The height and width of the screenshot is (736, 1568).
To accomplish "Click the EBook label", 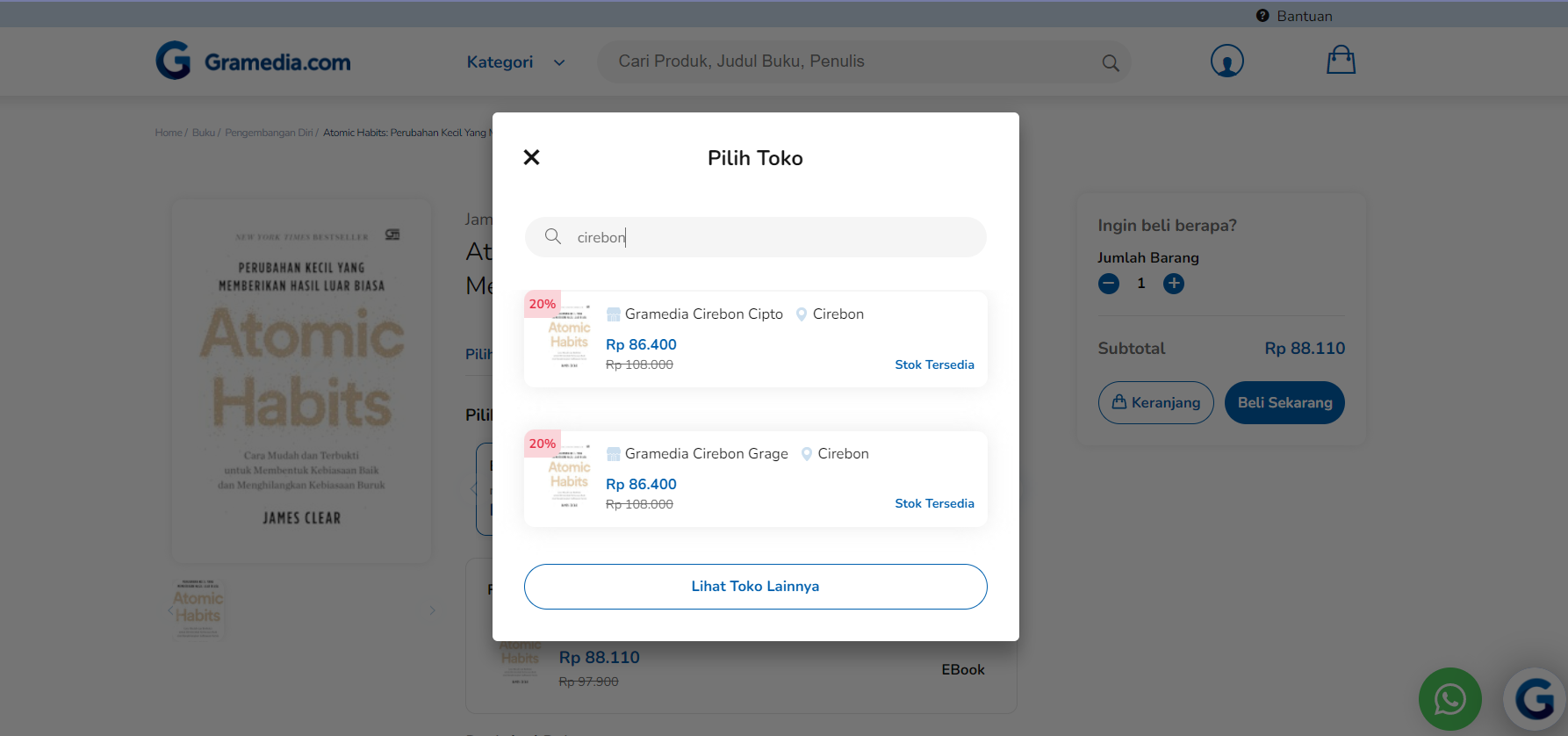I will click(x=963, y=669).
